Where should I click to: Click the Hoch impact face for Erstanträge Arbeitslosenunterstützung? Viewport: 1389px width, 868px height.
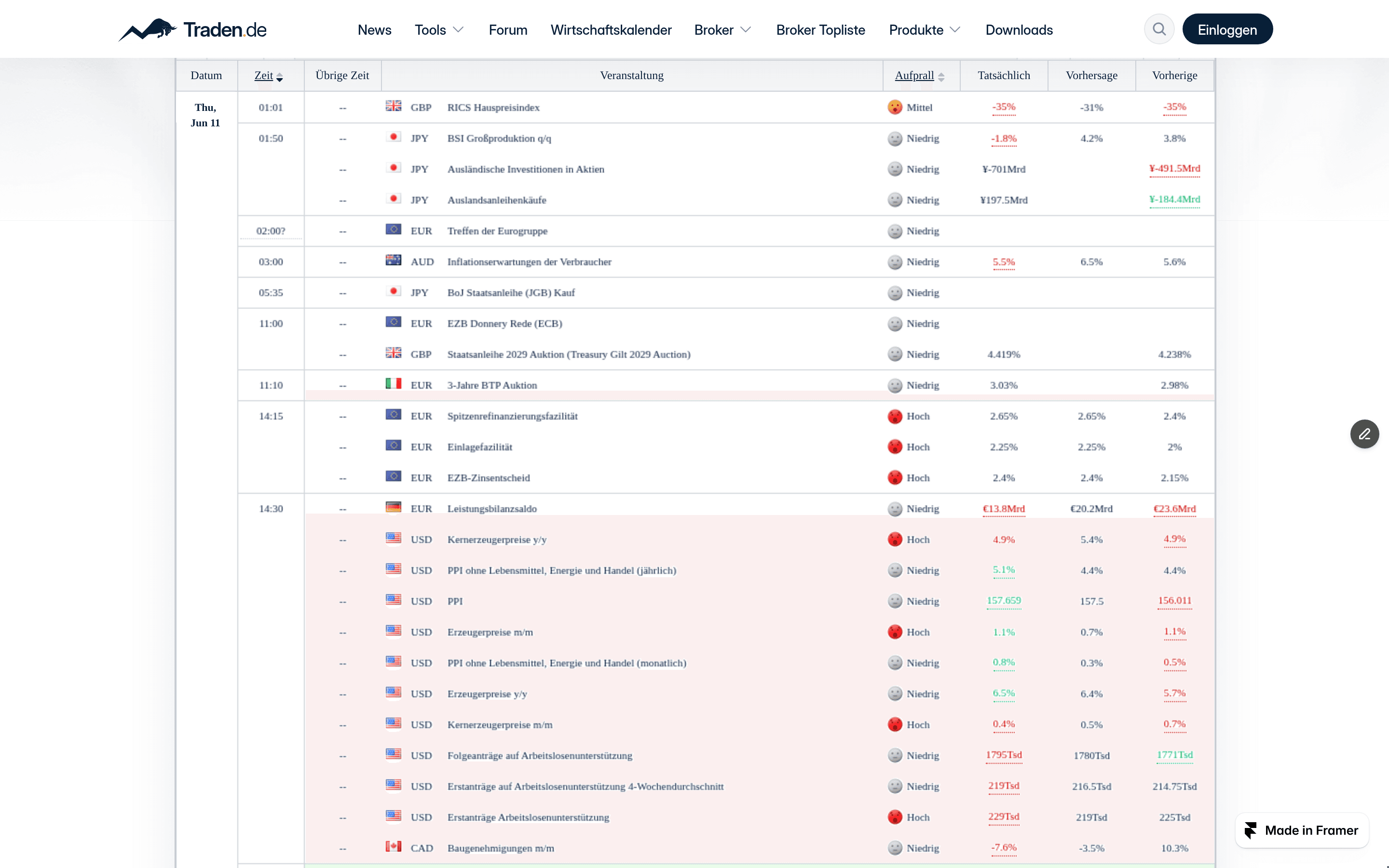pos(895,817)
